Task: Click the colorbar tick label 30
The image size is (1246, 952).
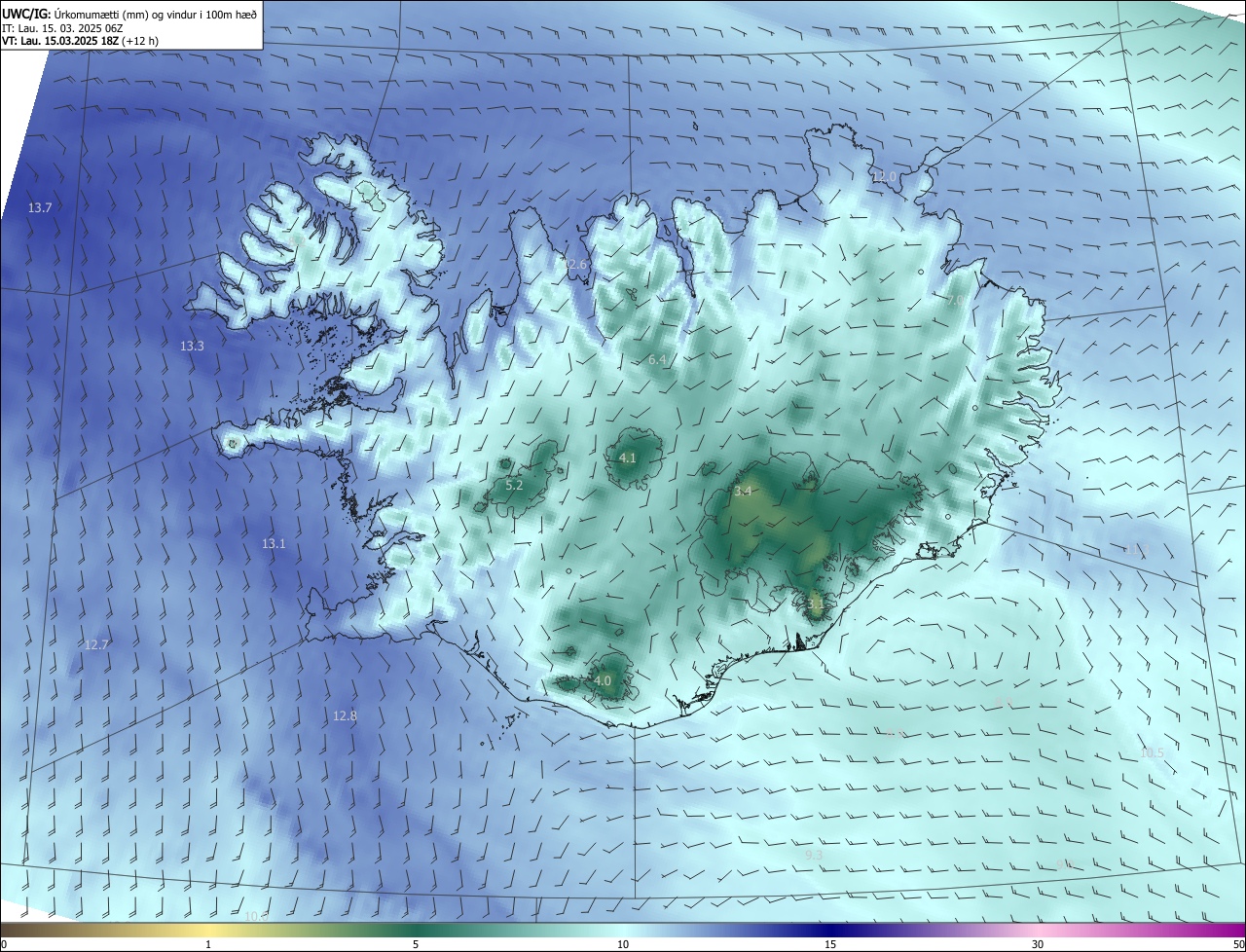Action: [1038, 945]
